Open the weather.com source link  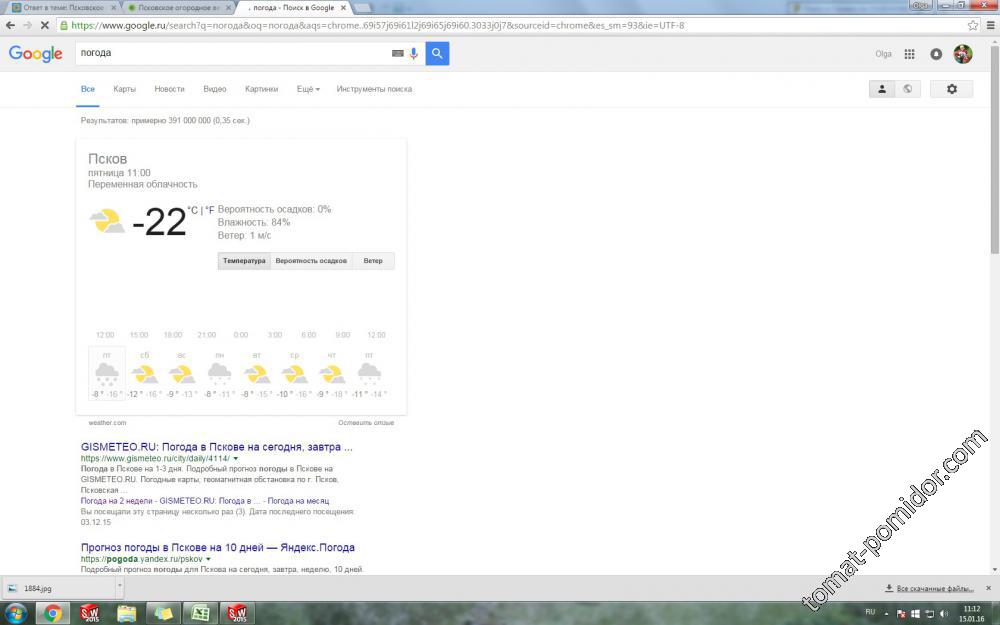[107, 423]
